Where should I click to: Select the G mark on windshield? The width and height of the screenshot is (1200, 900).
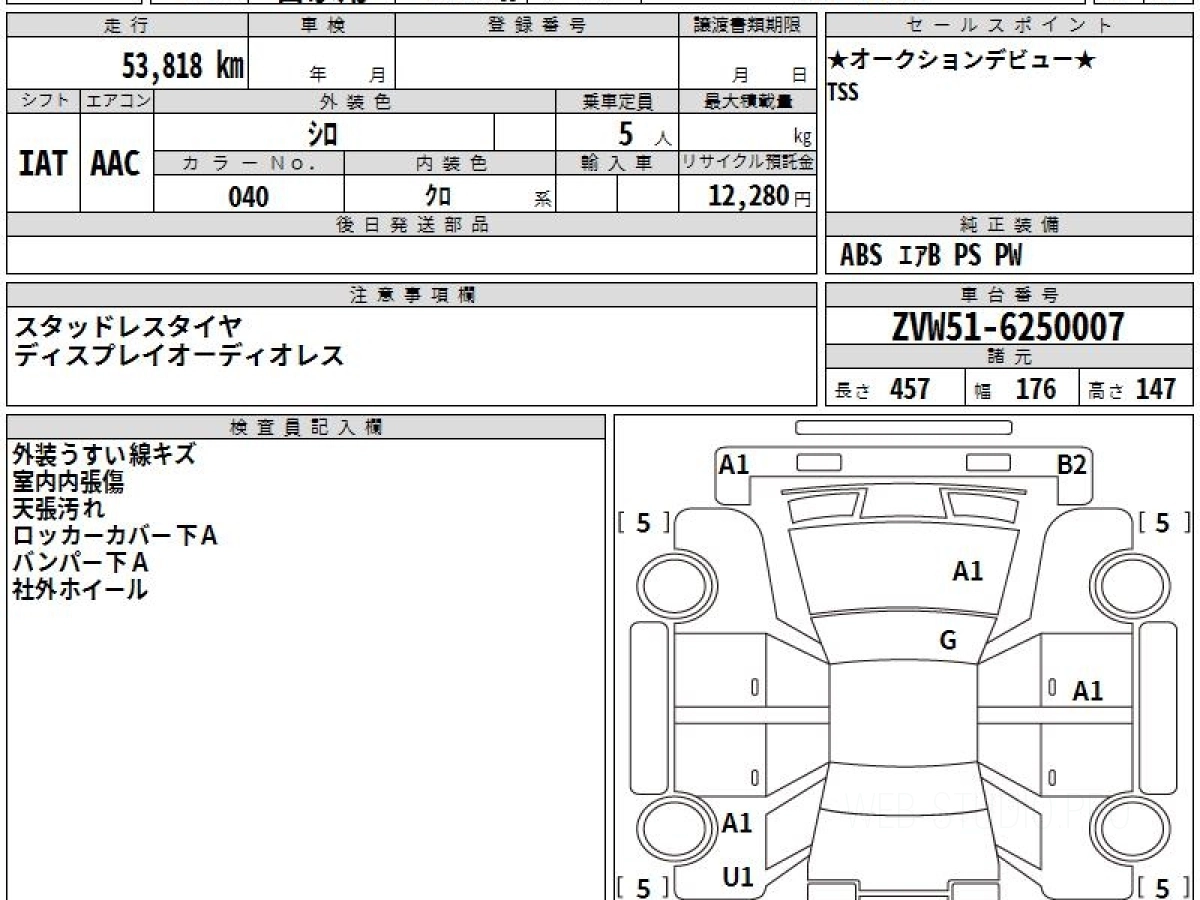click(x=948, y=641)
